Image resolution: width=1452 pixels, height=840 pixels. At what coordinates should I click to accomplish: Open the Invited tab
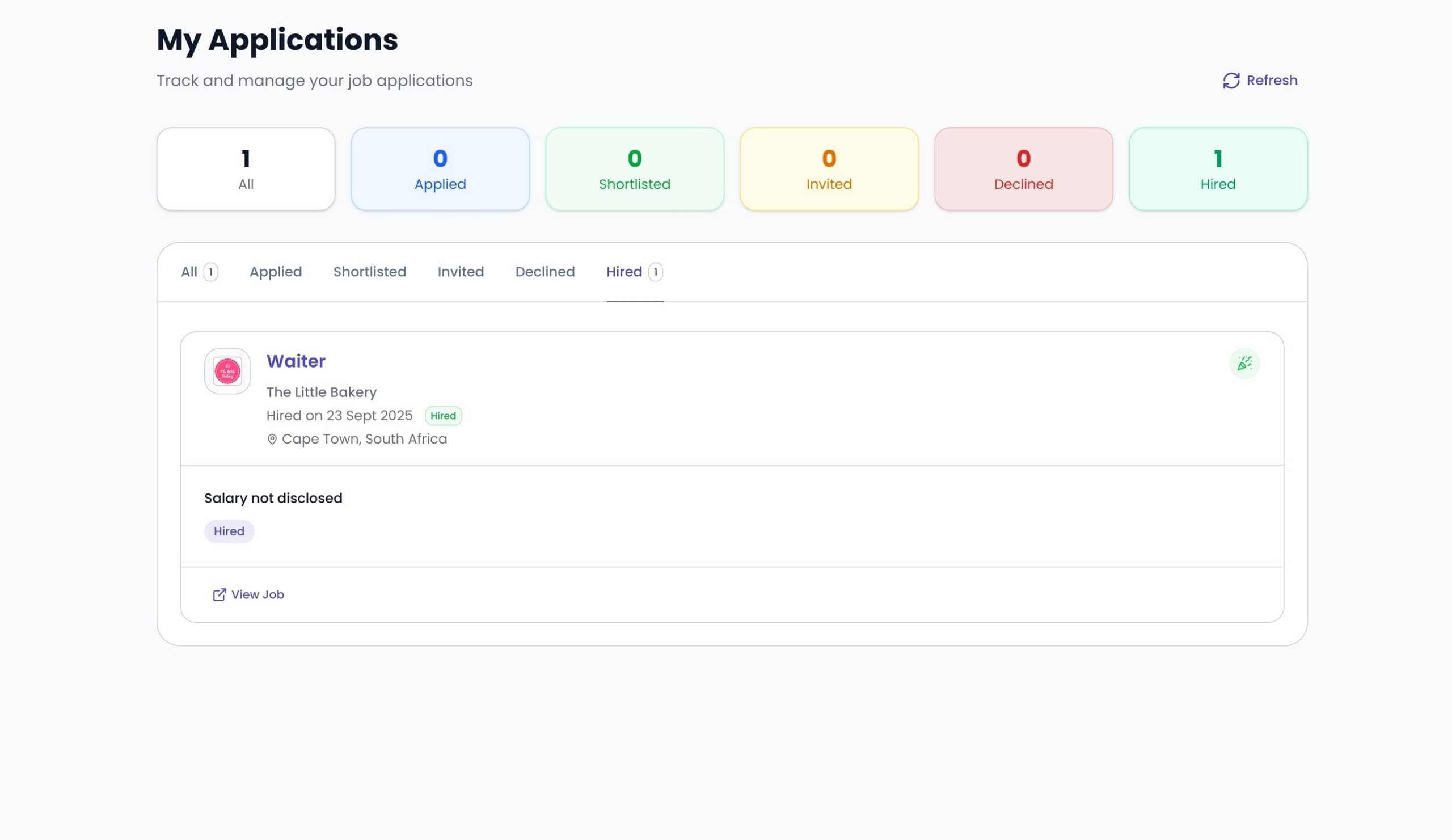tap(461, 272)
